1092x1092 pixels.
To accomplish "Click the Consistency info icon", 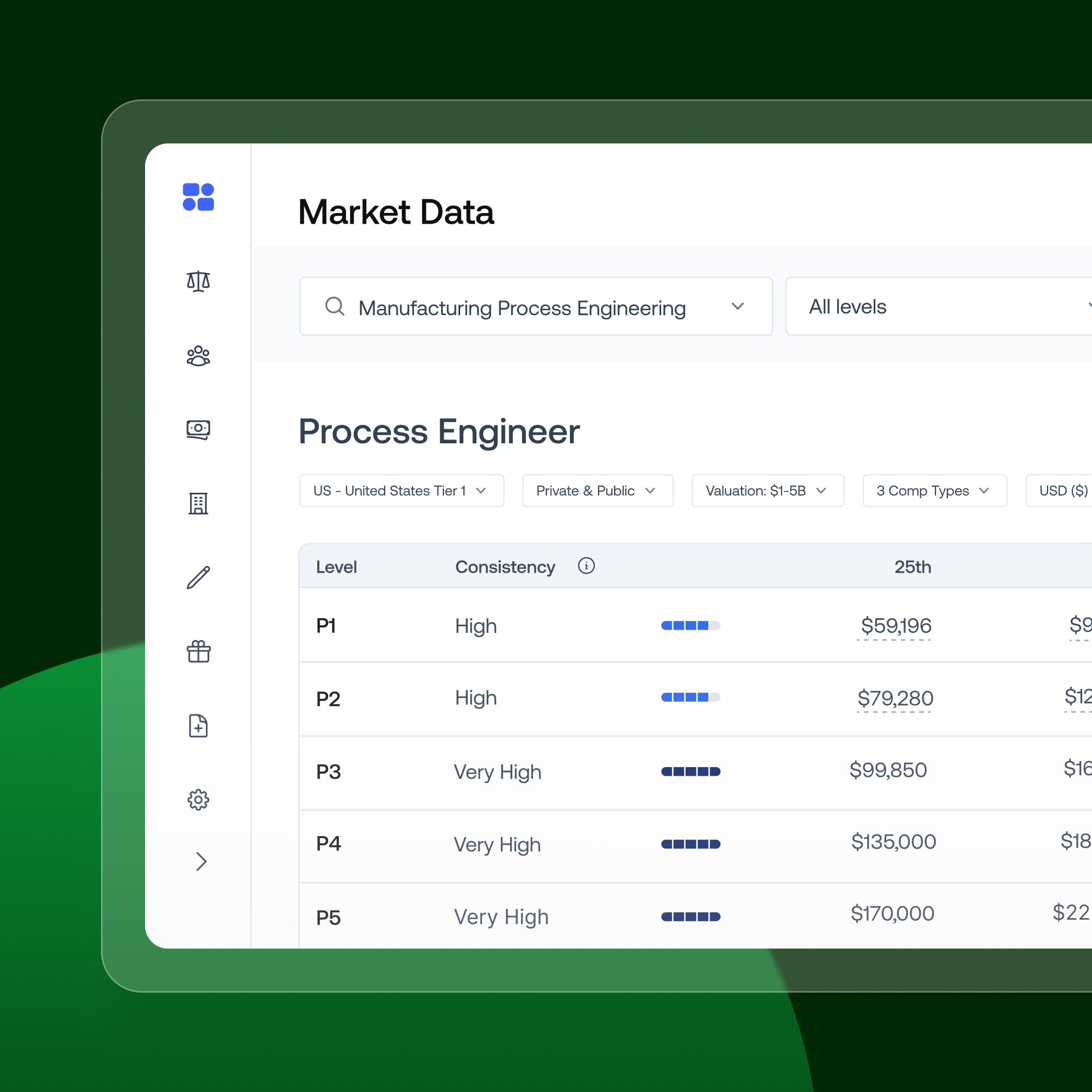I will (x=586, y=566).
